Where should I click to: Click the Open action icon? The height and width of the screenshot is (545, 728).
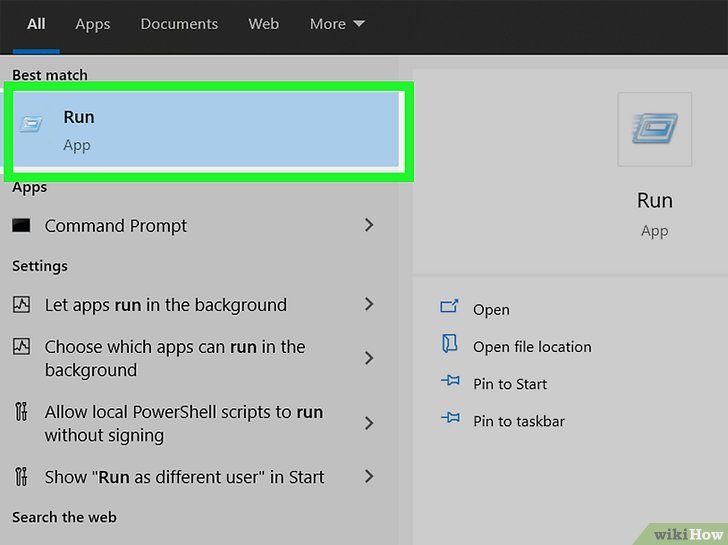tap(449, 308)
